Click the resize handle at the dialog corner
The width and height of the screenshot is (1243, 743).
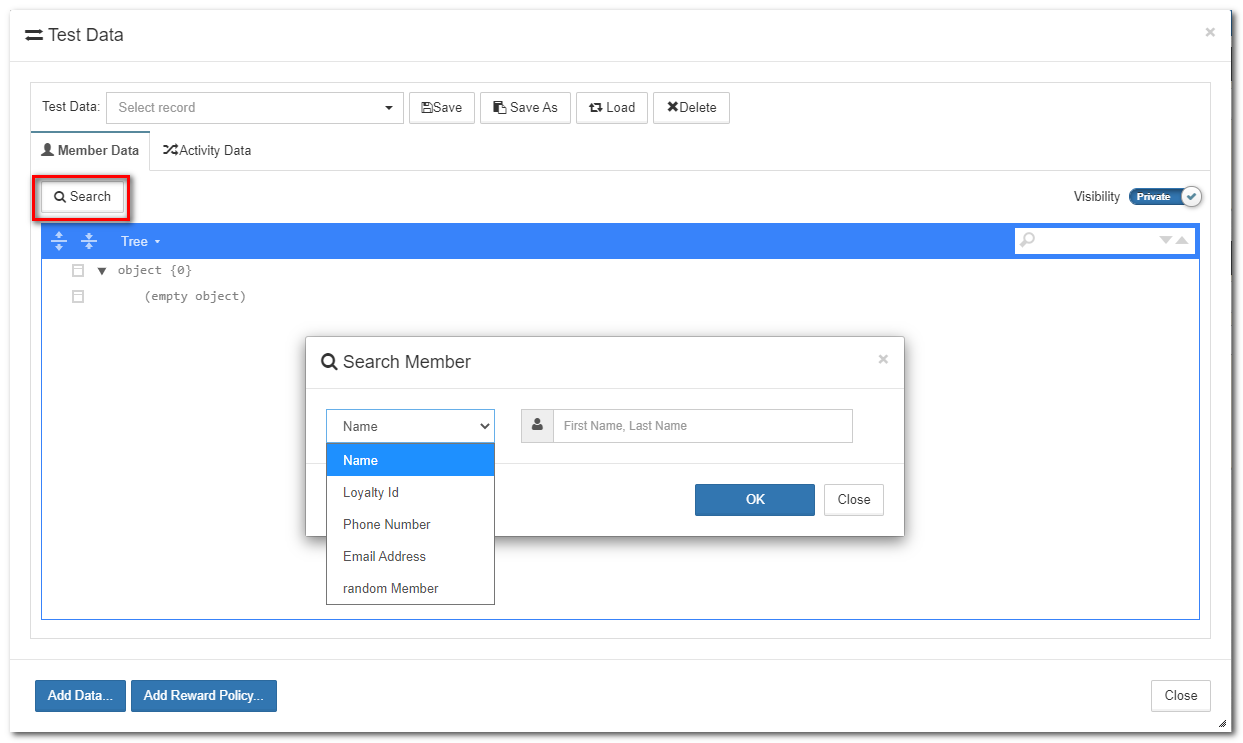point(1222,723)
